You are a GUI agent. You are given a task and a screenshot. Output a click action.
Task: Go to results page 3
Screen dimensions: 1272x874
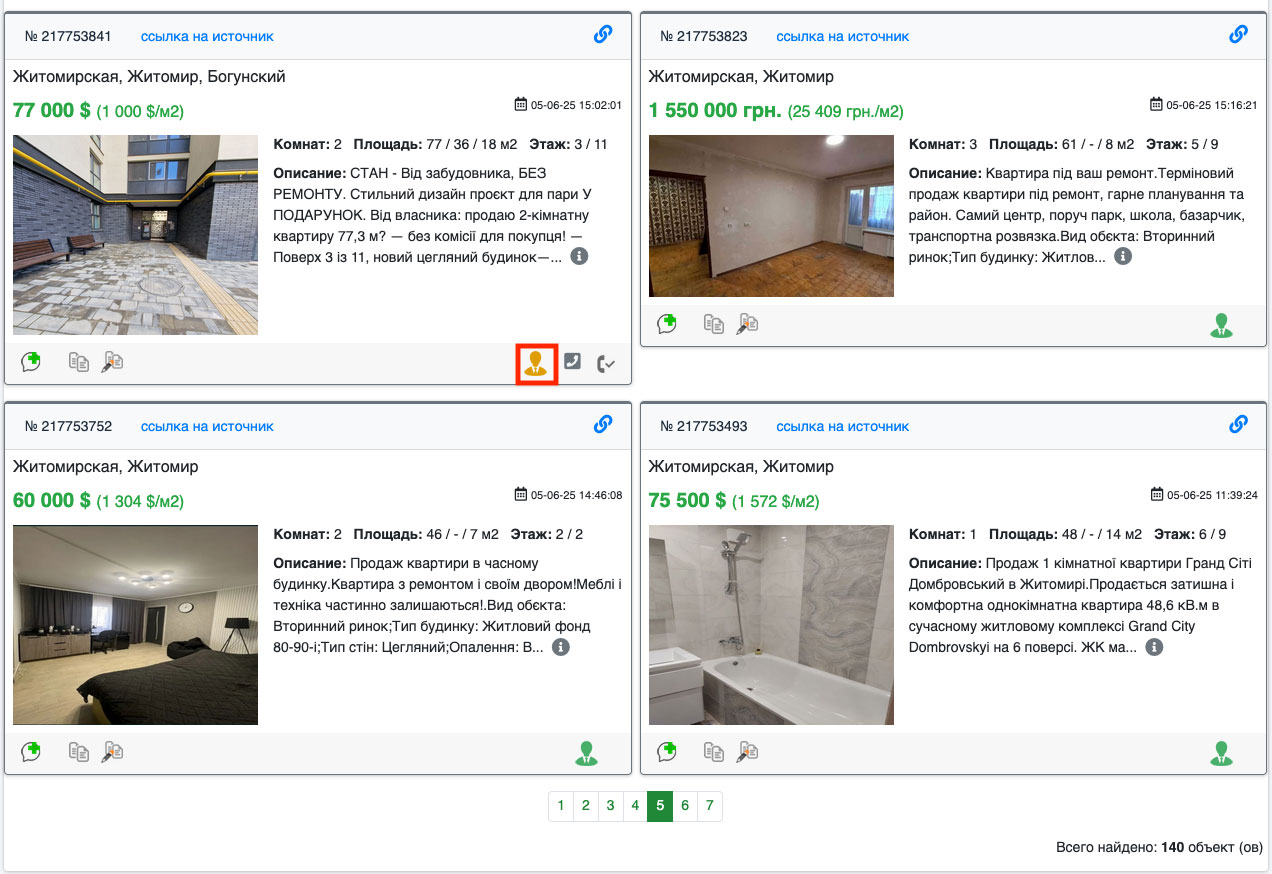(610, 805)
